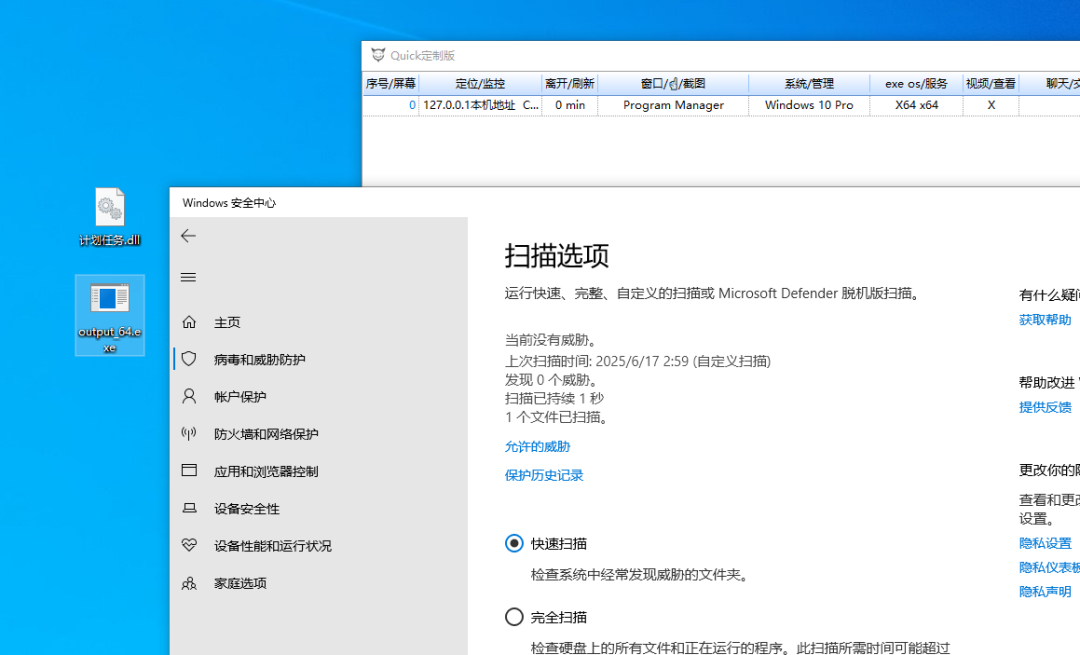Image resolution: width=1080 pixels, height=655 pixels.
Task: Open the 隐私设置 link
Action: pyautogui.click(x=1045, y=543)
